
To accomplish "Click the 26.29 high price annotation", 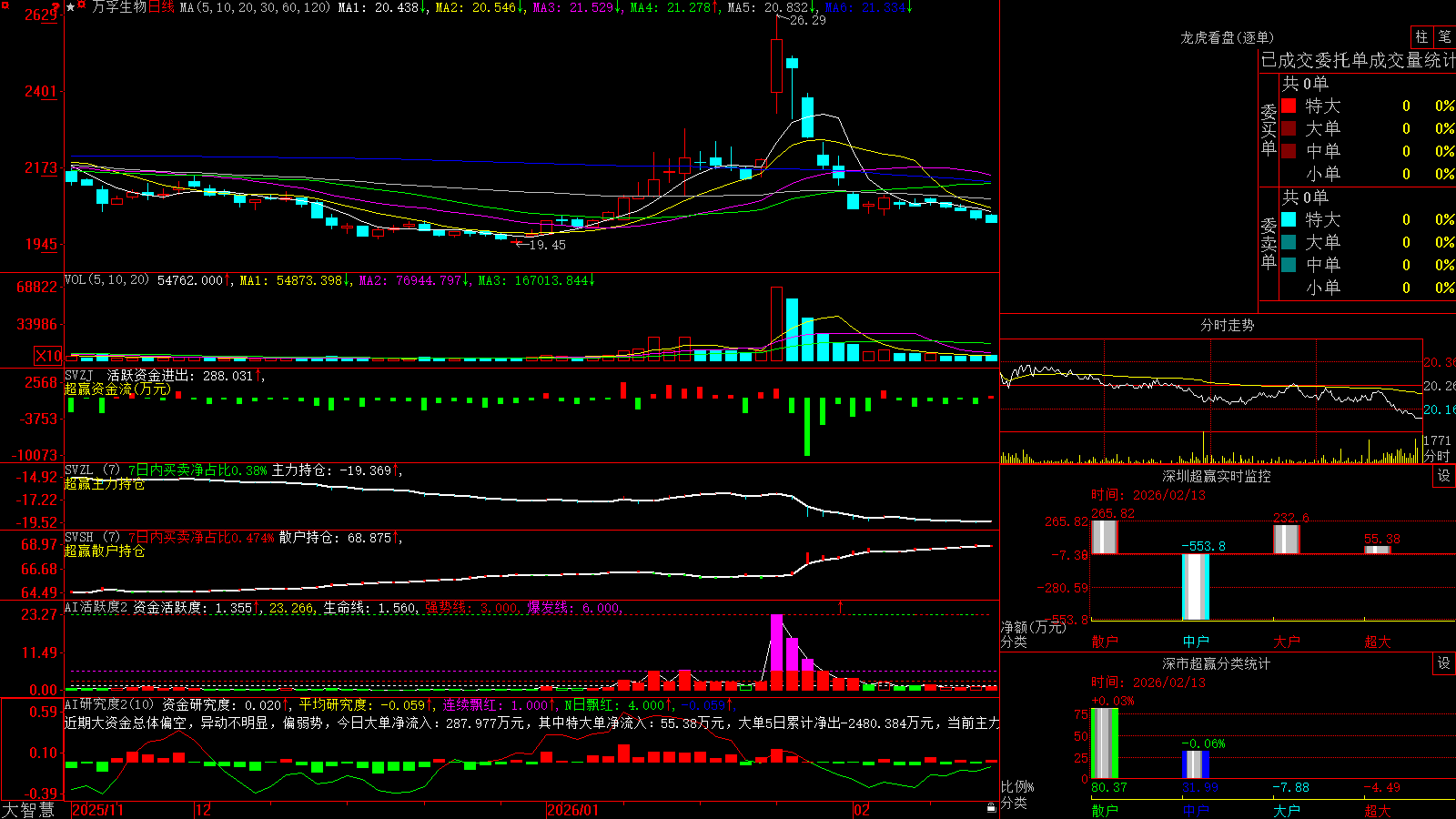I will tap(807, 20).
